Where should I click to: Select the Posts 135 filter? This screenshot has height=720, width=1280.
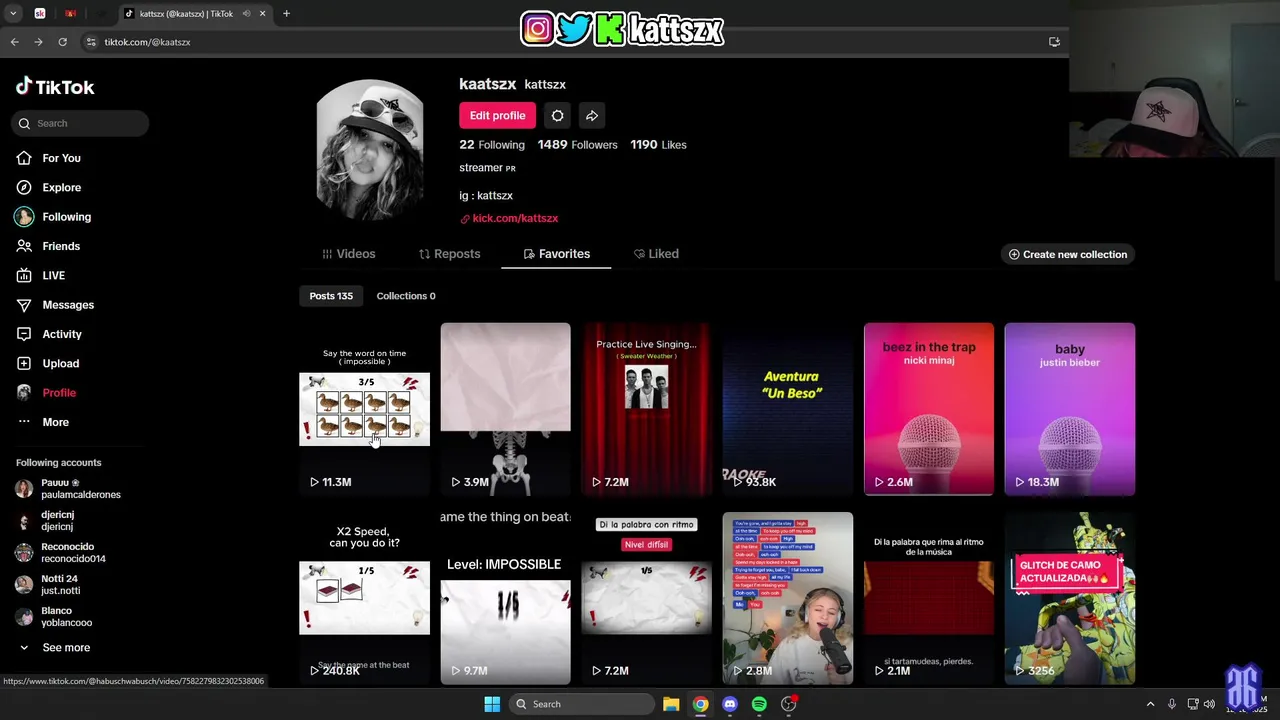pyautogui.click(x=331, y=296)
